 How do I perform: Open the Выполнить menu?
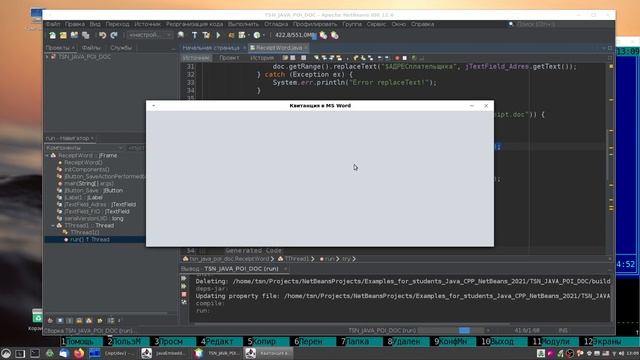[243, 24]
